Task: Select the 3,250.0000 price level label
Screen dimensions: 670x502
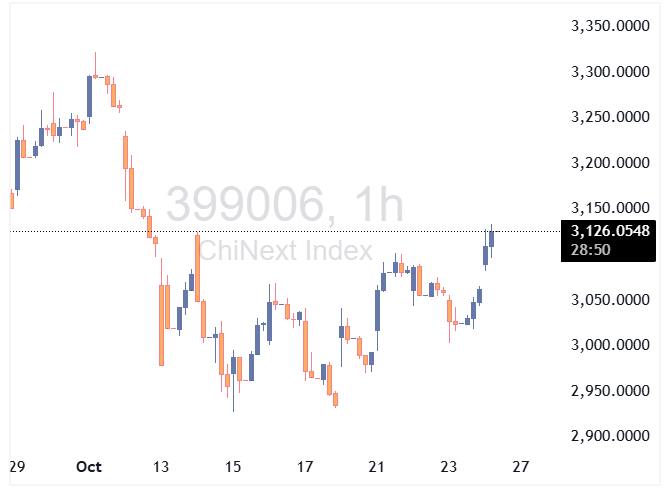Action: click(610, 117)
